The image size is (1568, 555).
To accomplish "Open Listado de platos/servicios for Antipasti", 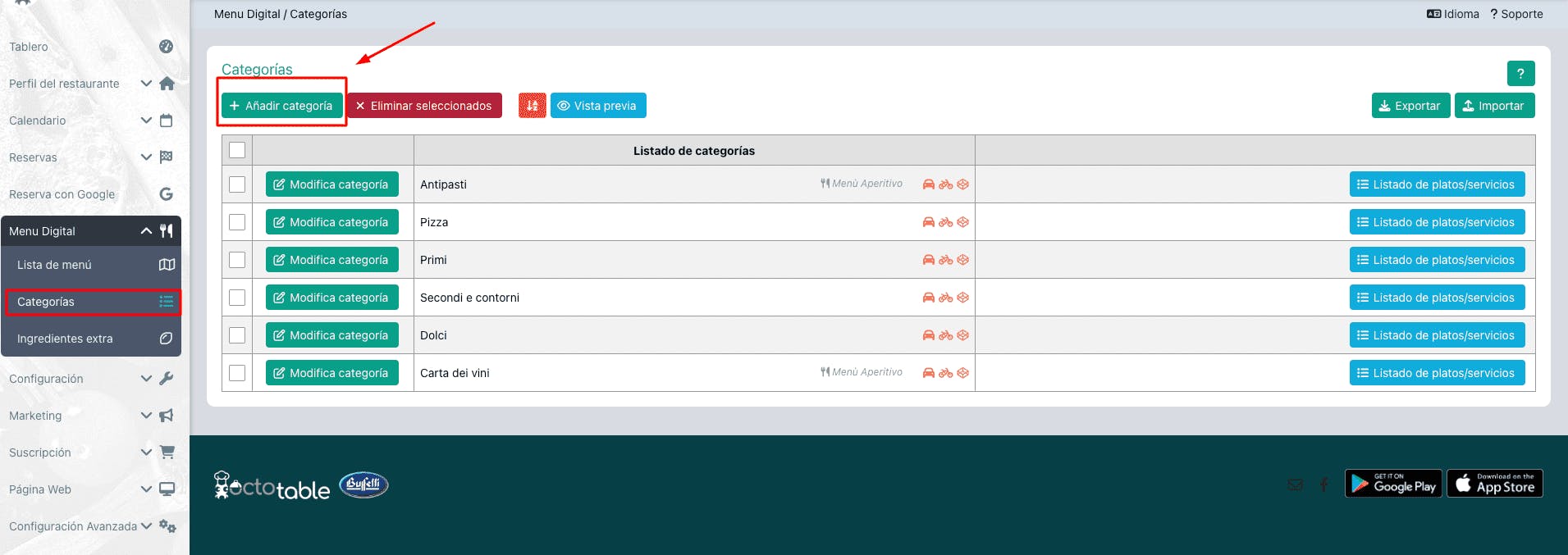I will 1437,184.
